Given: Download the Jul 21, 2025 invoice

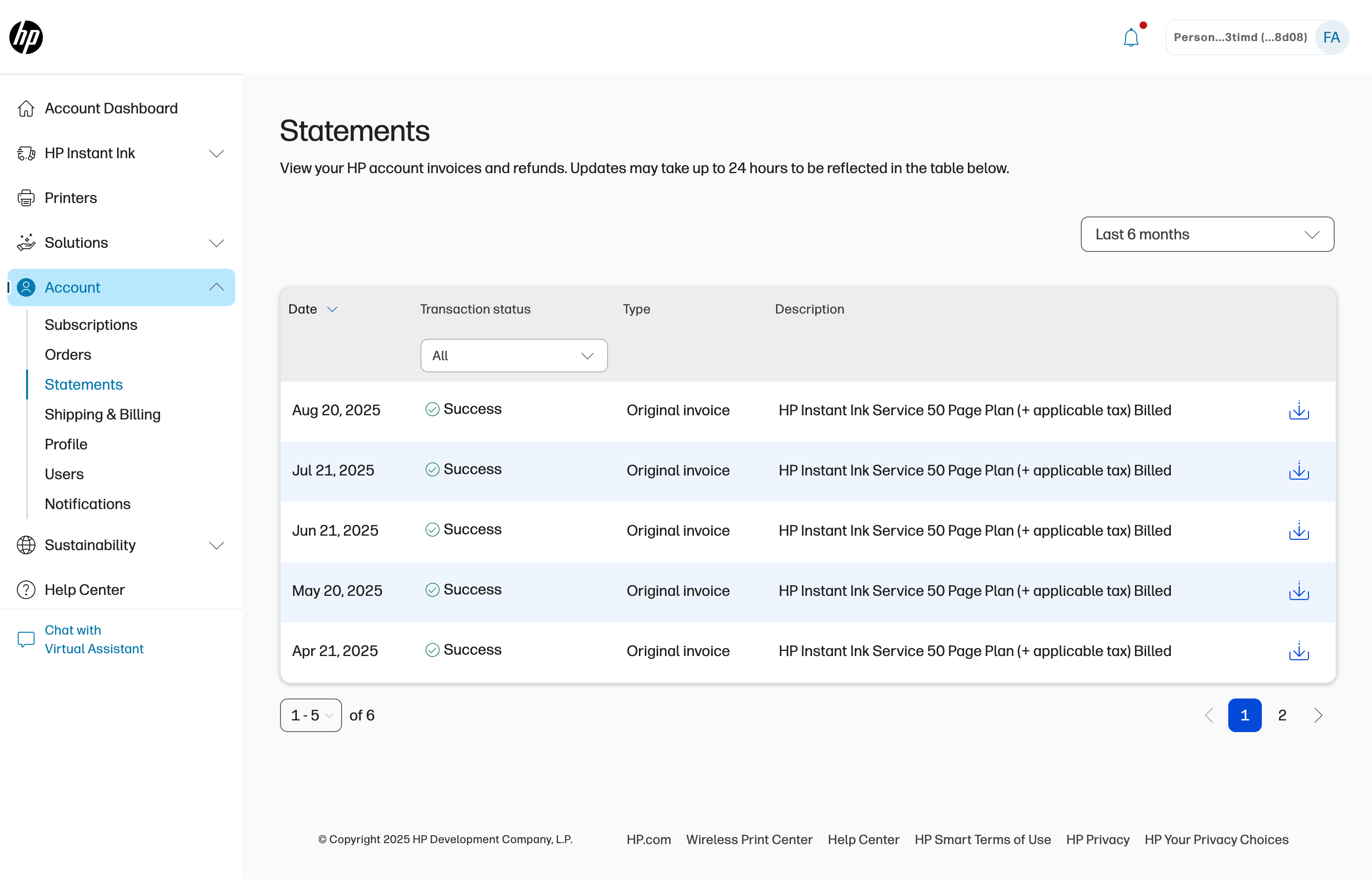Looking at the screenshot, I should click(x=1299, y=470).
